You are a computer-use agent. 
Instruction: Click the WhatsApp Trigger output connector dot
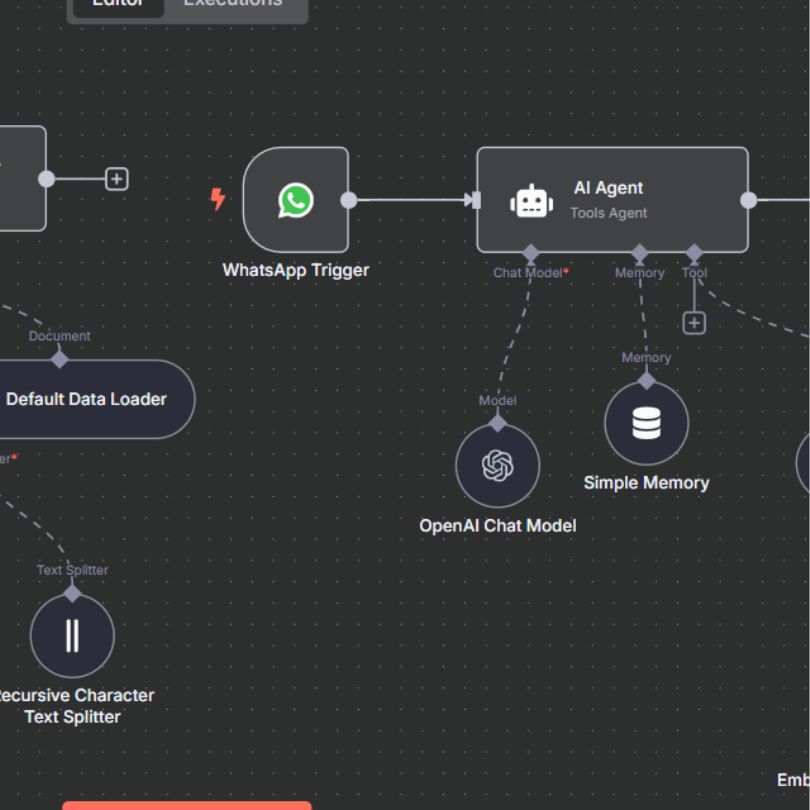tap(348, 200)
